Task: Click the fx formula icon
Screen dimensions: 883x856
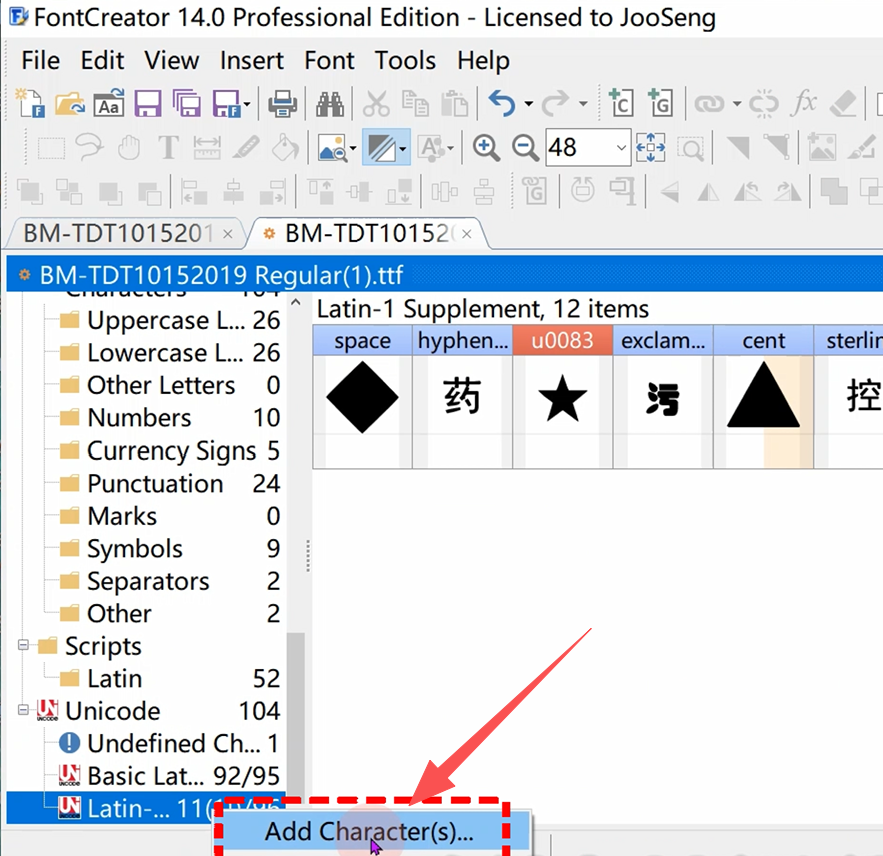Action: tap(804, 103)
